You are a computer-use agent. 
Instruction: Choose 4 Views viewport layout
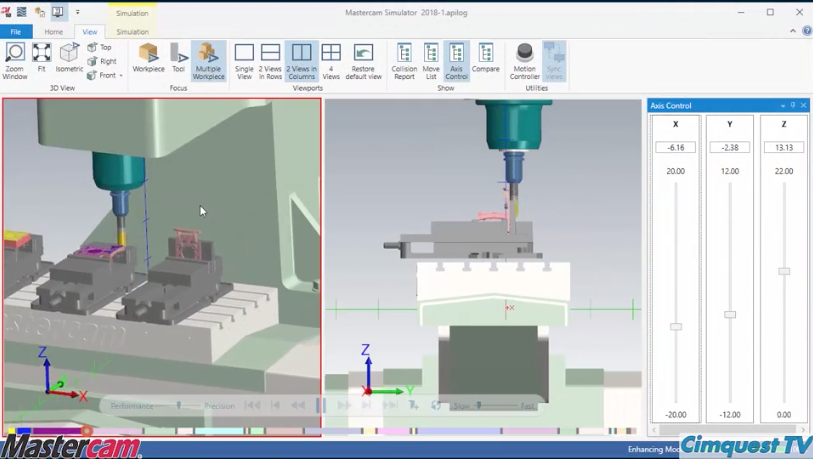[331, 61]
